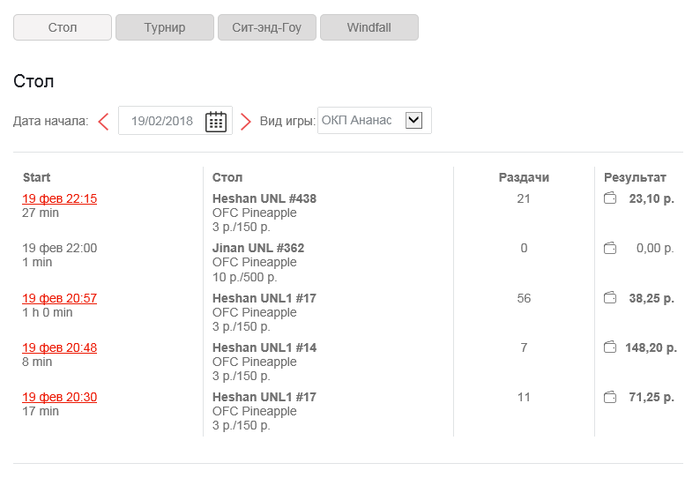Go to next date with right arrow
The height and width of the screenshot is (478, 700).
[246, 121]
